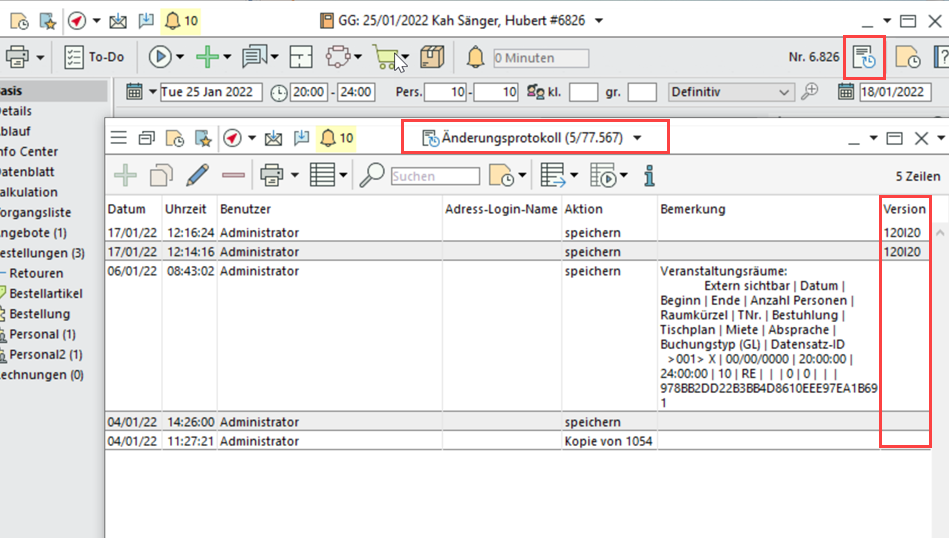
Task: Click the package box icon in toolbar
Action: (x=432, y=58)
